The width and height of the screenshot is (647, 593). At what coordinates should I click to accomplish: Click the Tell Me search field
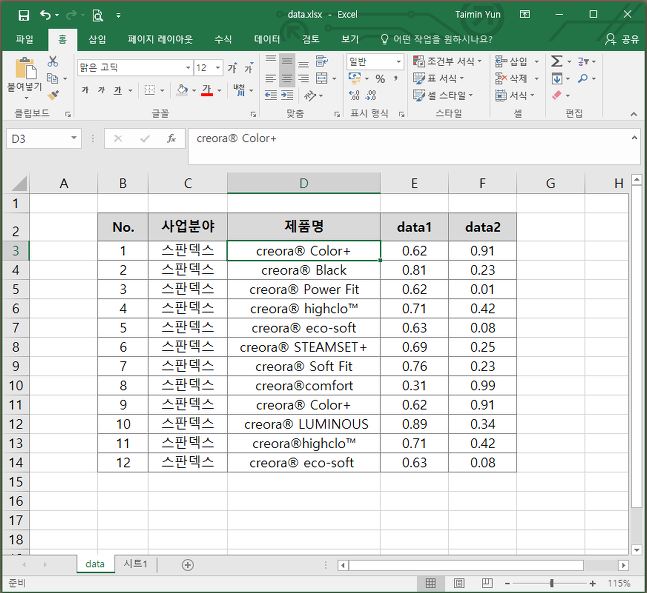pos(436,39)
